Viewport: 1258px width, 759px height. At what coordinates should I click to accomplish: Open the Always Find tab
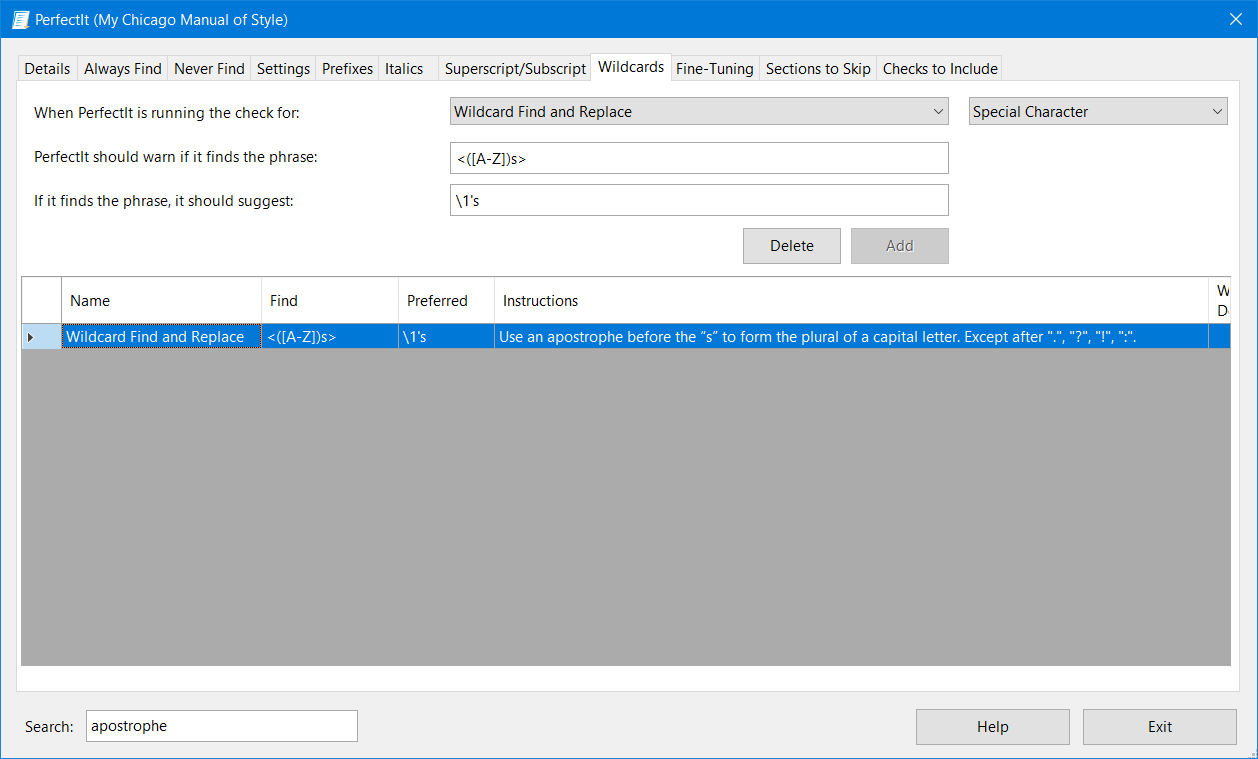click(x=122, y=68)
